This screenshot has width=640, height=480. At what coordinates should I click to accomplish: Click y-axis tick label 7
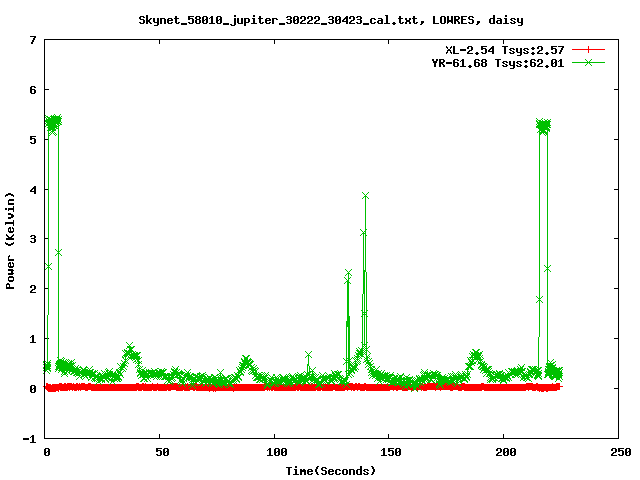point(33,40)
